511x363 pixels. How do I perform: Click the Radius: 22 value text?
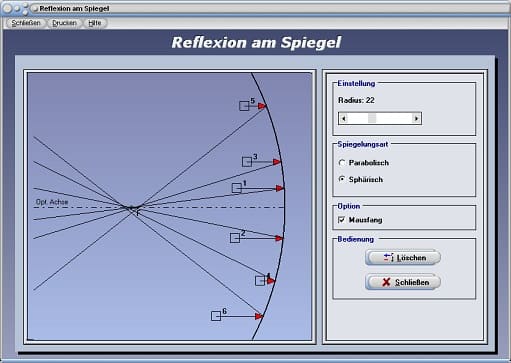pos(356,100)
